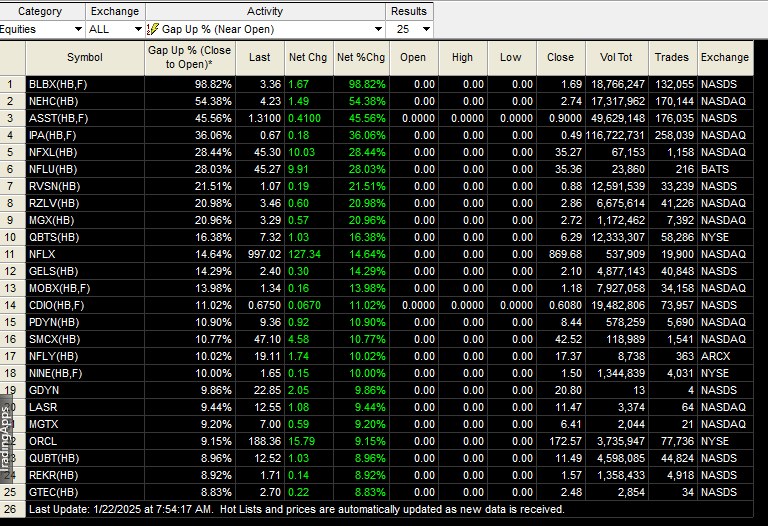
Task: Click the Low column header
Action: 511,57
